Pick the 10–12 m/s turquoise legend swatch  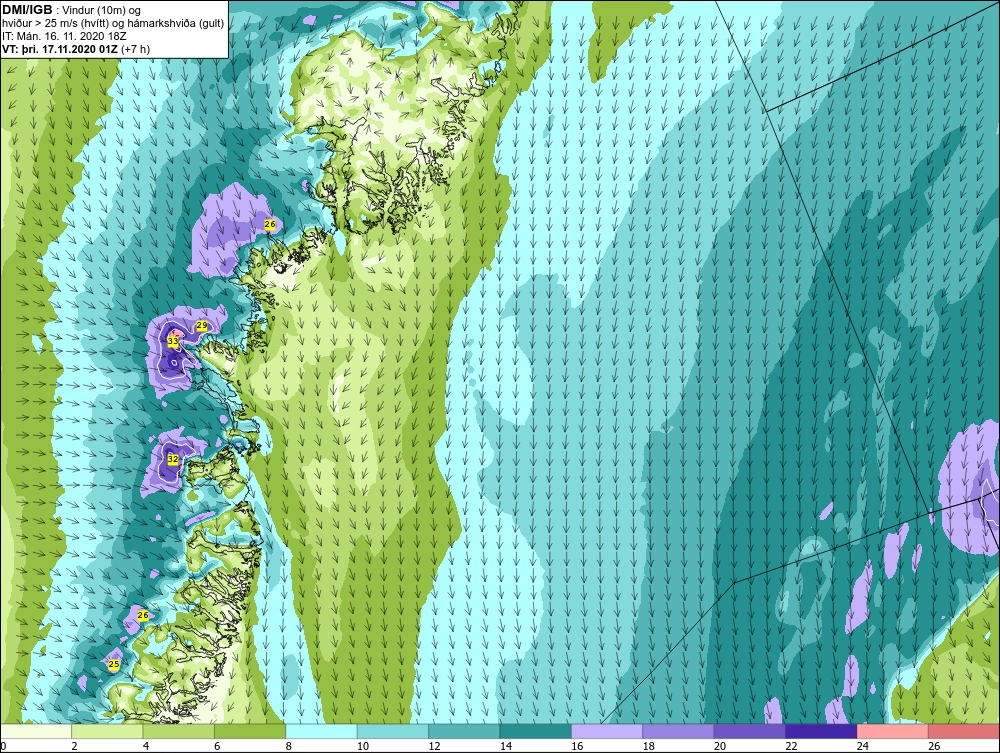point(393,731)
